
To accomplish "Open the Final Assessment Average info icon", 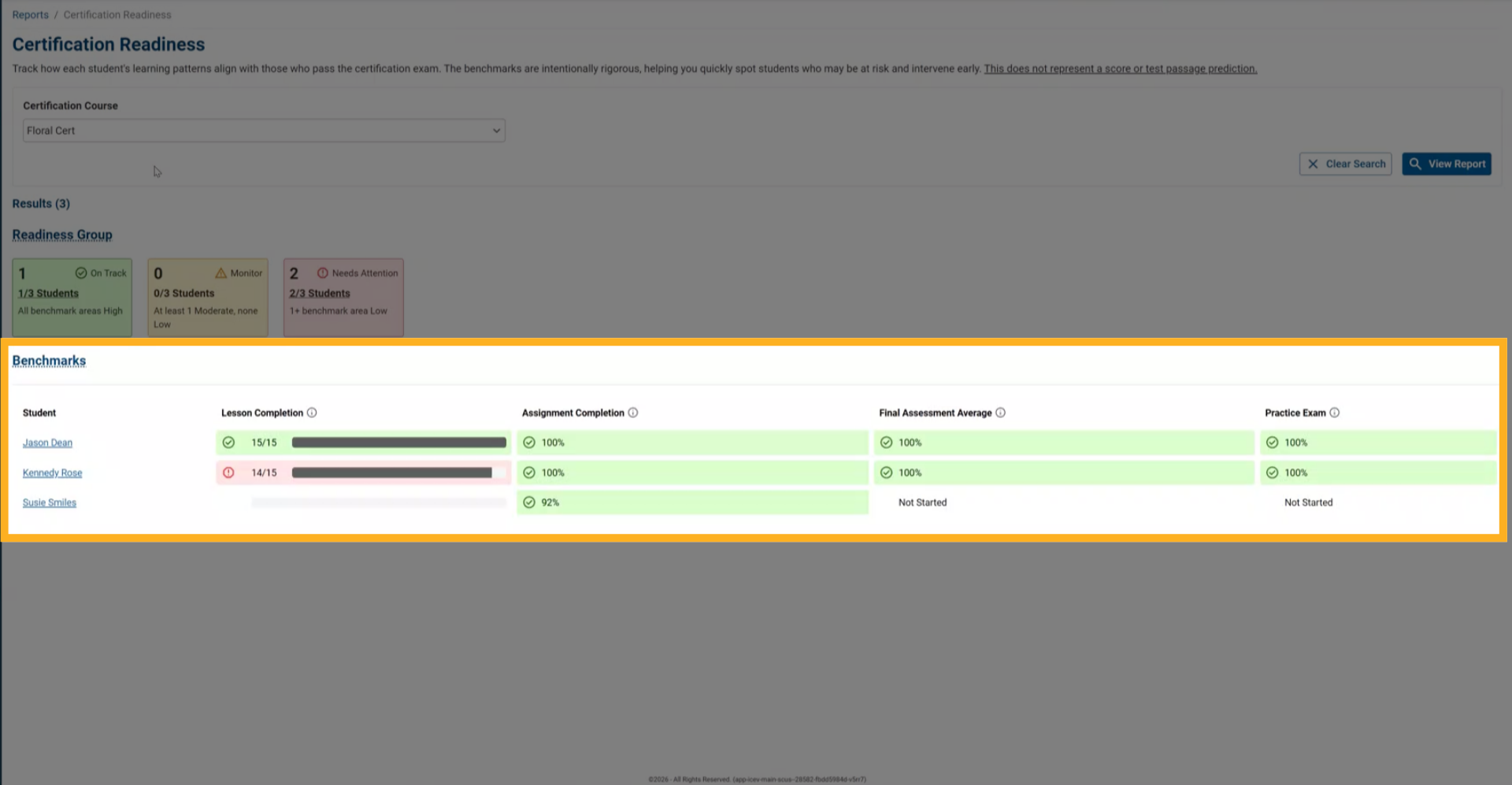I will (x=1001, y=413).
